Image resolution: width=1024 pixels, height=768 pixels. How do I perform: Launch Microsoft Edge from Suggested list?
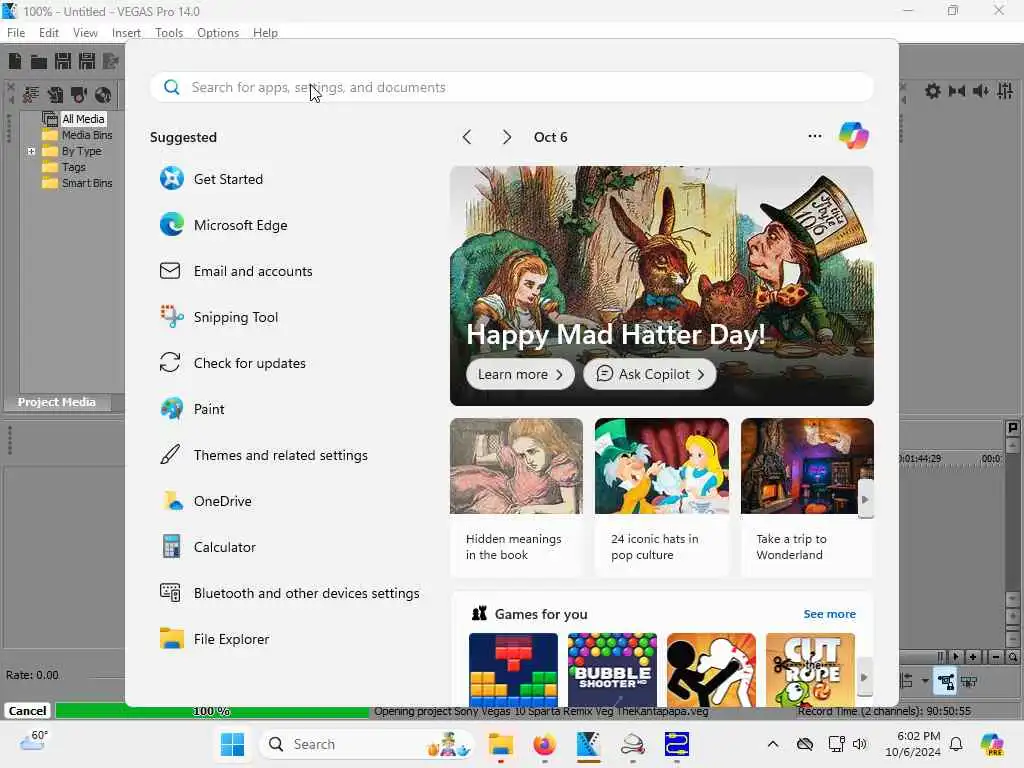point(223,225)
